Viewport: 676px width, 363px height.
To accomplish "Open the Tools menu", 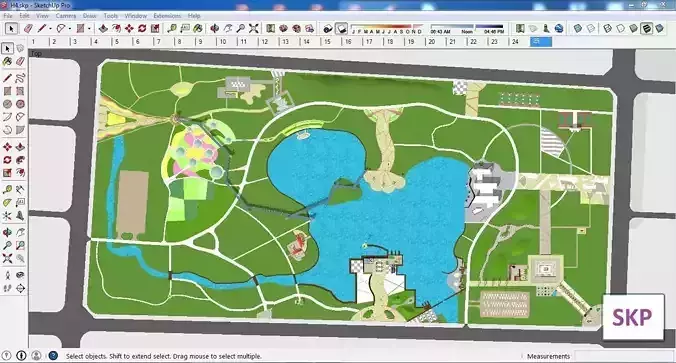I will tap(111, 16).
